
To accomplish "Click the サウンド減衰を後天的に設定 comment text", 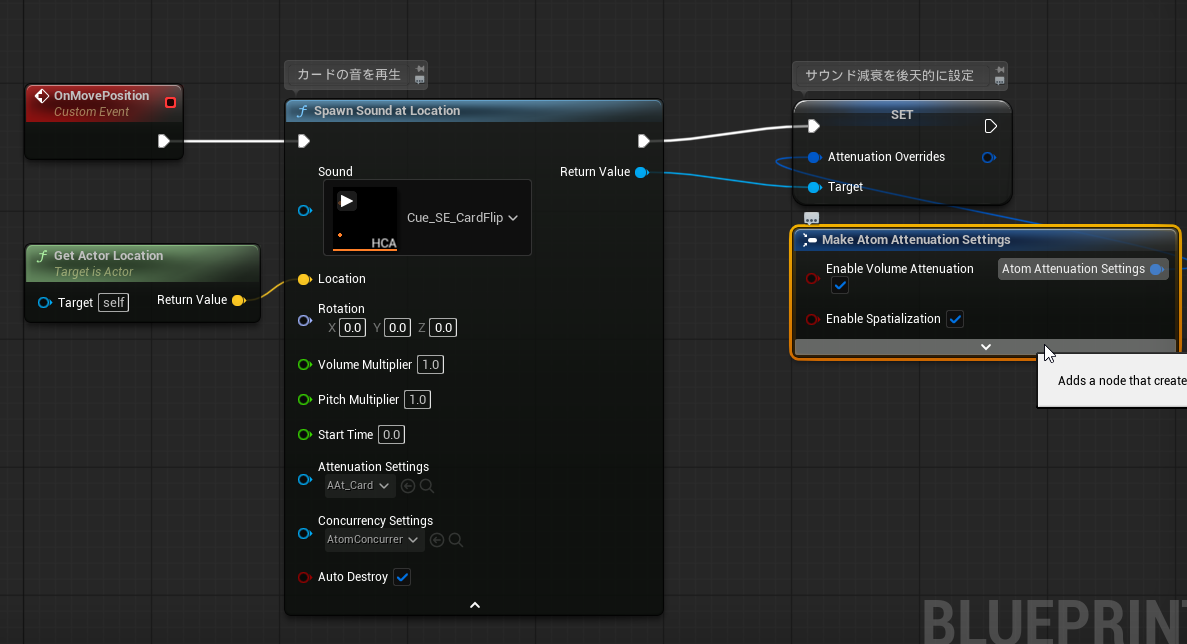I will pos(889,76).
